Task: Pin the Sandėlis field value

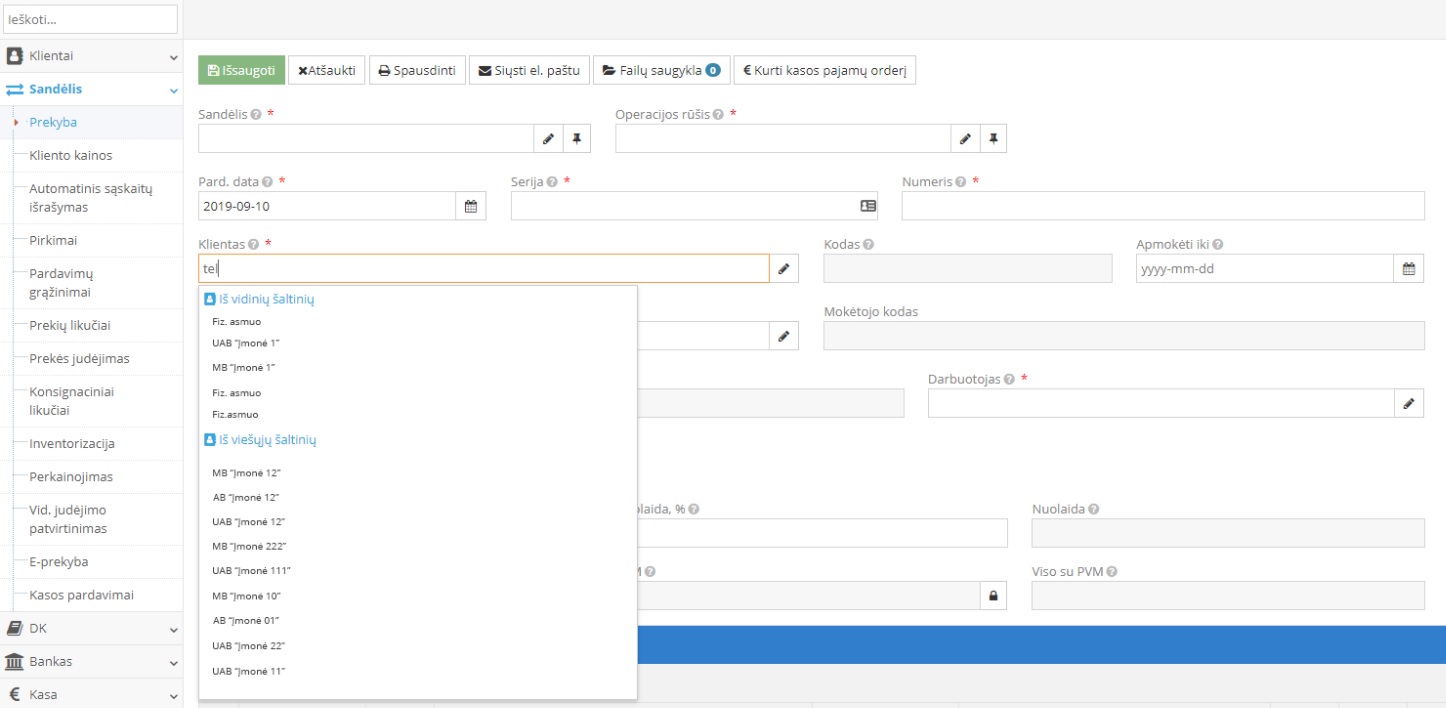Action: click(577, 139)
